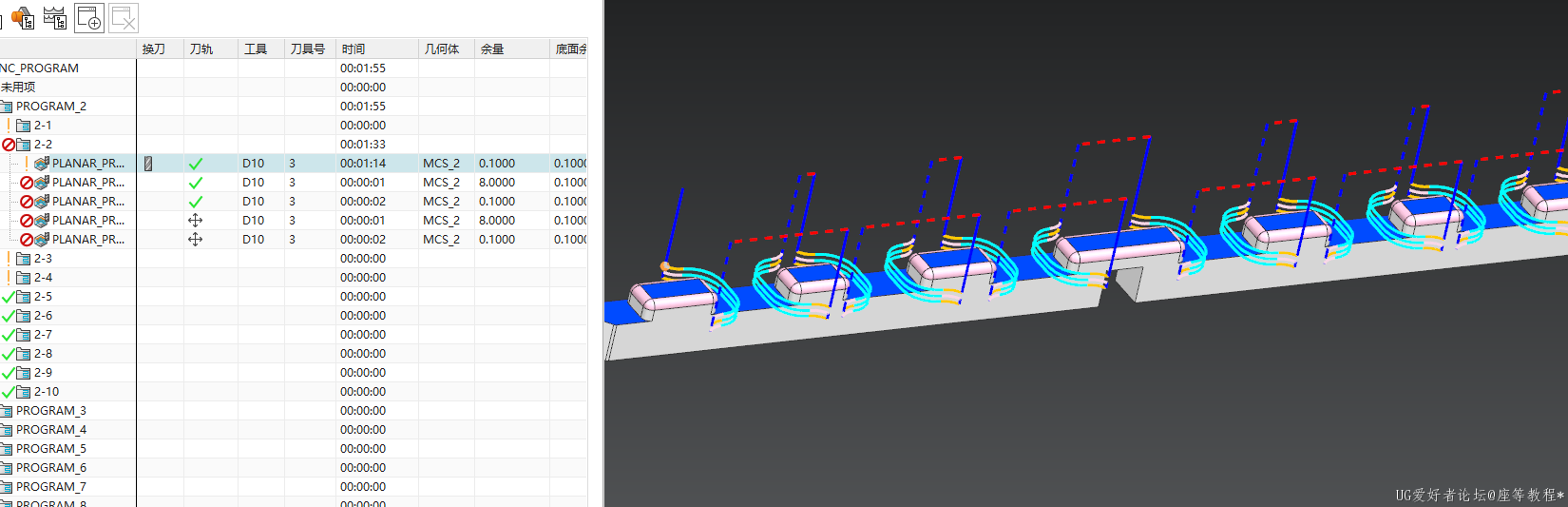Select program group 2-7
The height and width of the screenshot is (507, 1568).
[43, 335]
